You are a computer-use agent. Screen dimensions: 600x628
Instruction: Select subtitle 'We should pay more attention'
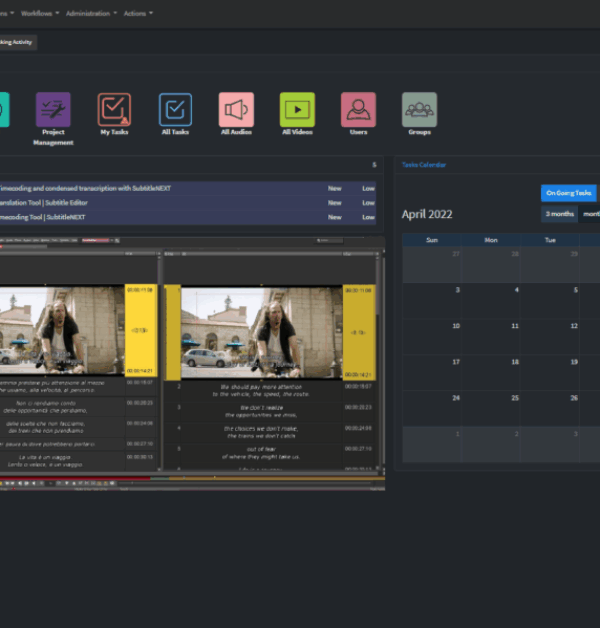261,390
